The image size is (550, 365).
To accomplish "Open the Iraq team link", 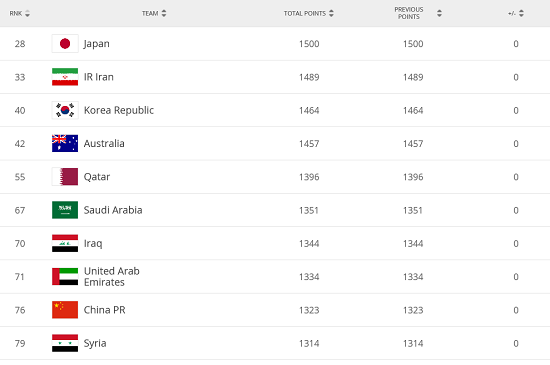I will tap(93, 243).
